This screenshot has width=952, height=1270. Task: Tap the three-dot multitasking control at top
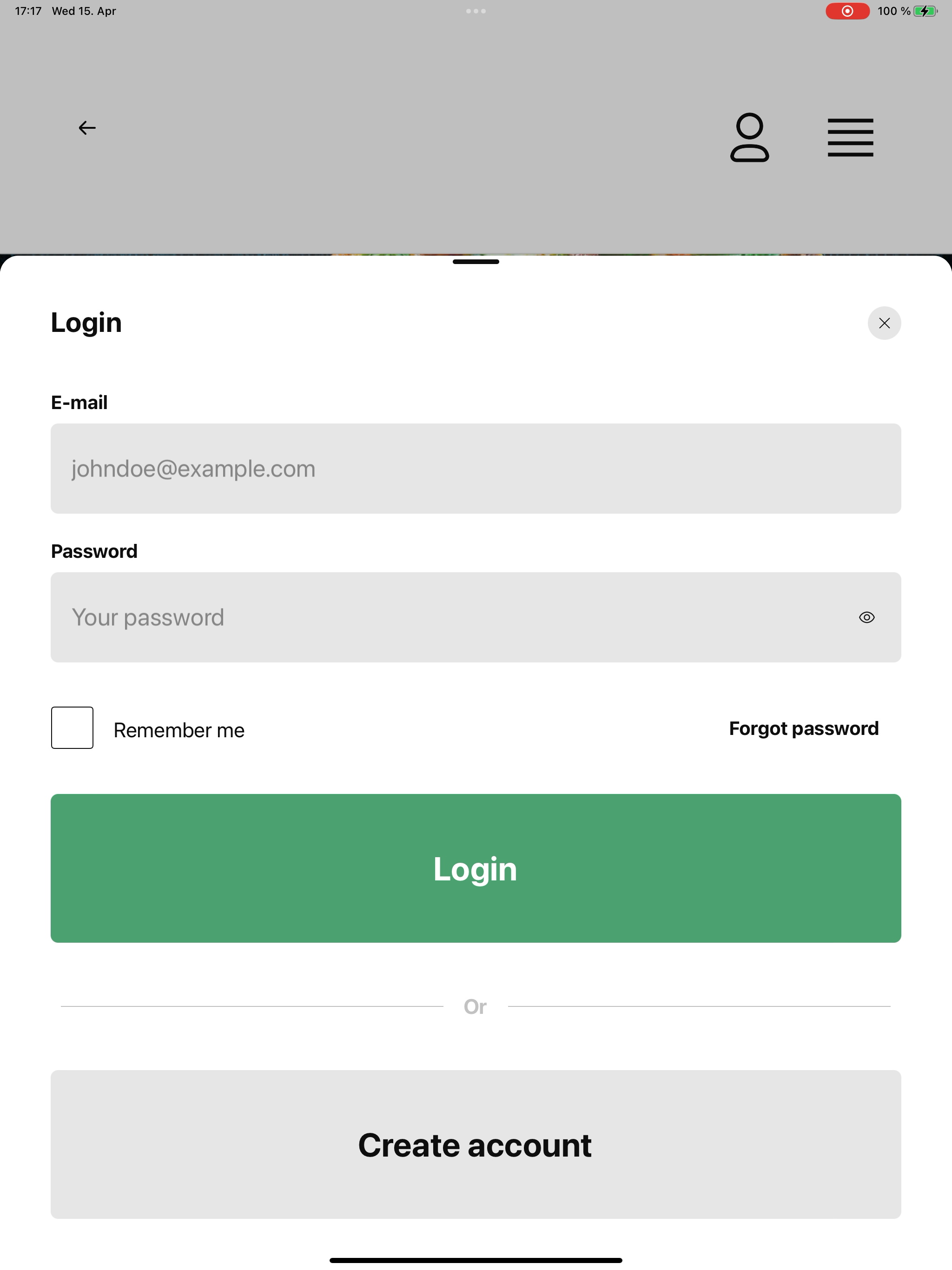476,11
